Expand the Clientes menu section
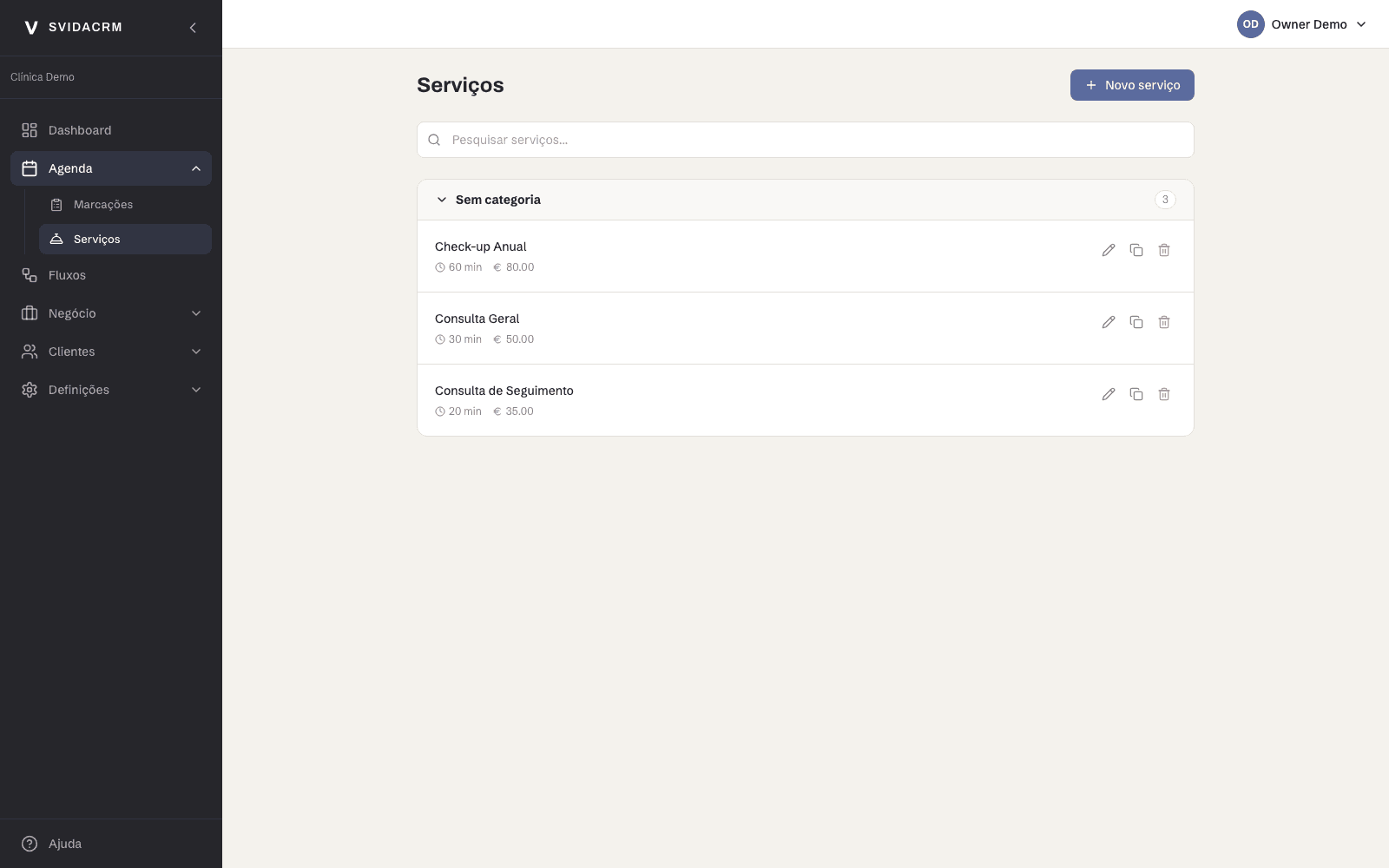 click(x=111, y=352)
